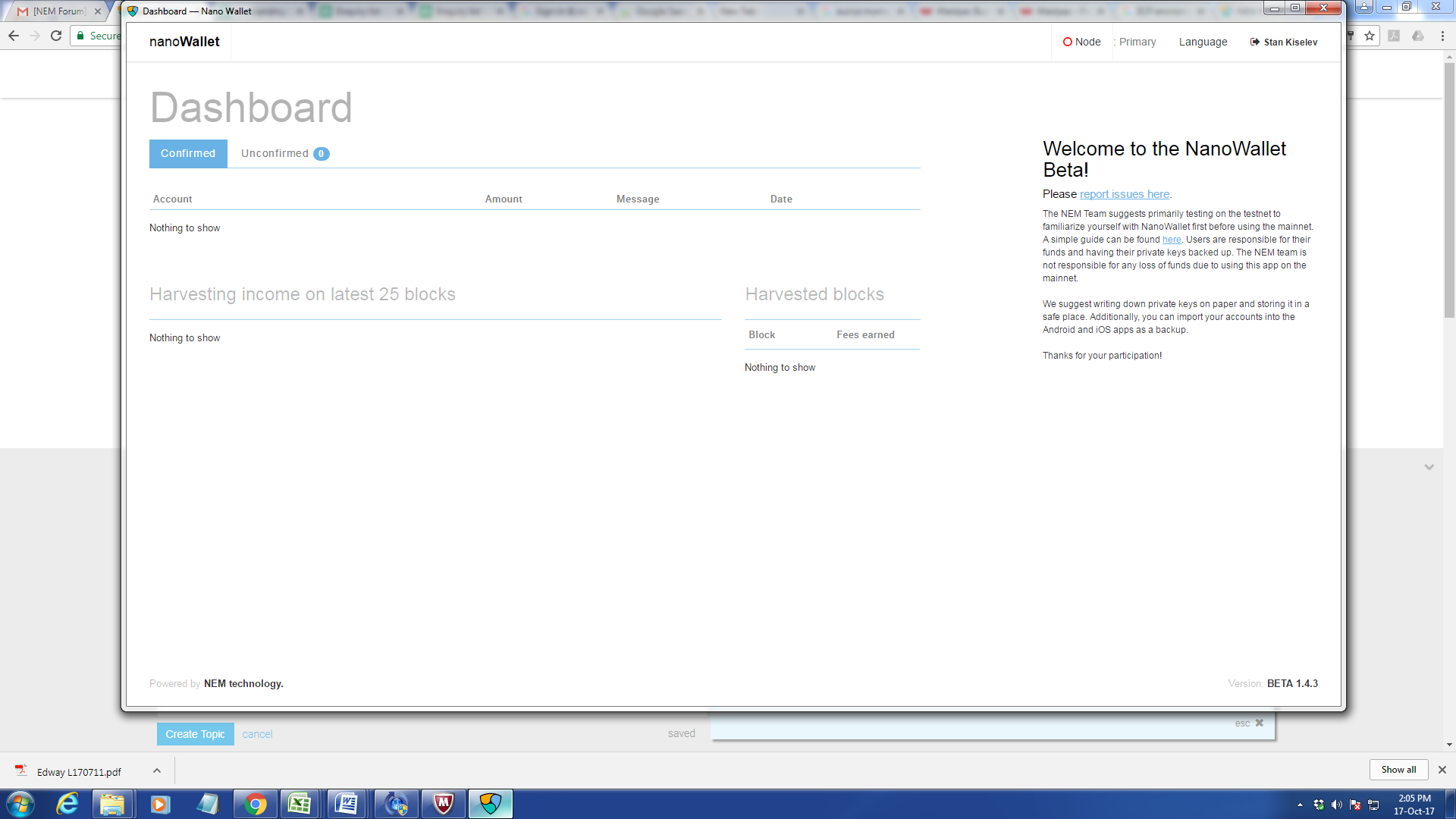Expand the chevron at the forum page's right edge
Viewport: 1456px width, 819px height.
(x=1429, y=467)
